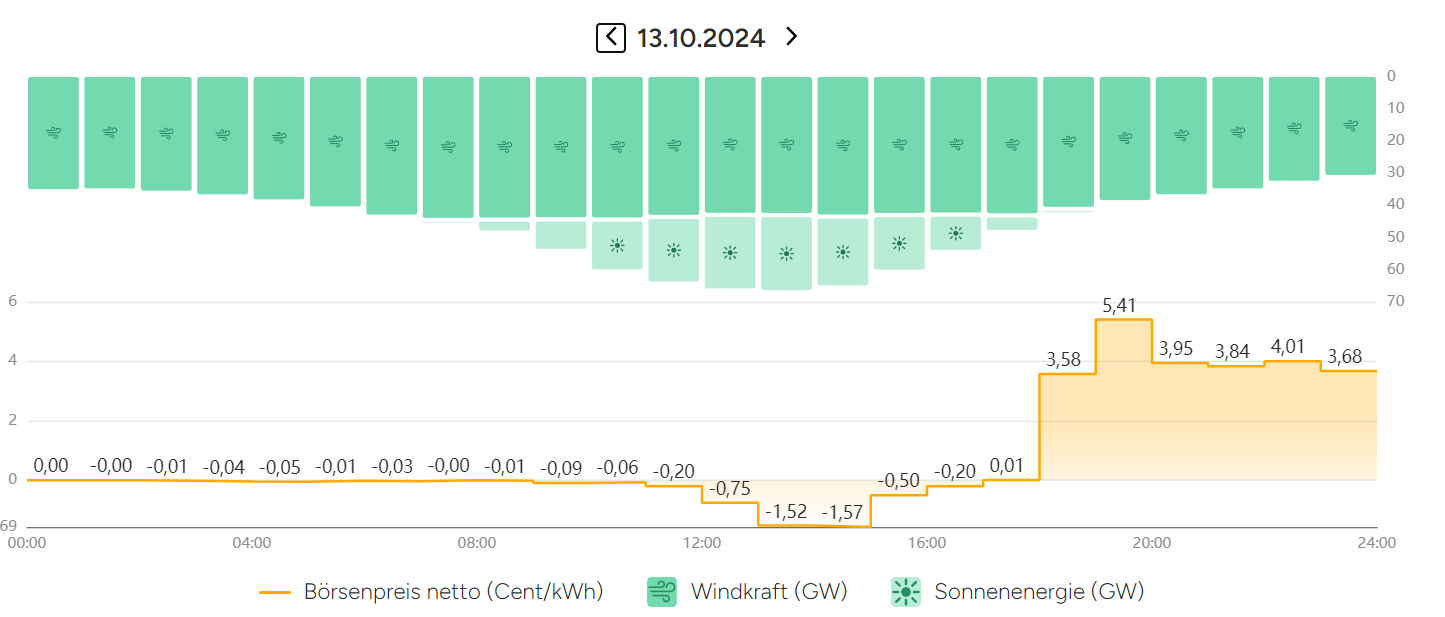Image resolution: width=1445 pixels, height=617 pixels.
Task: Toggle Sonnenenergie (GW) legend label
Action: (1039, 592)
